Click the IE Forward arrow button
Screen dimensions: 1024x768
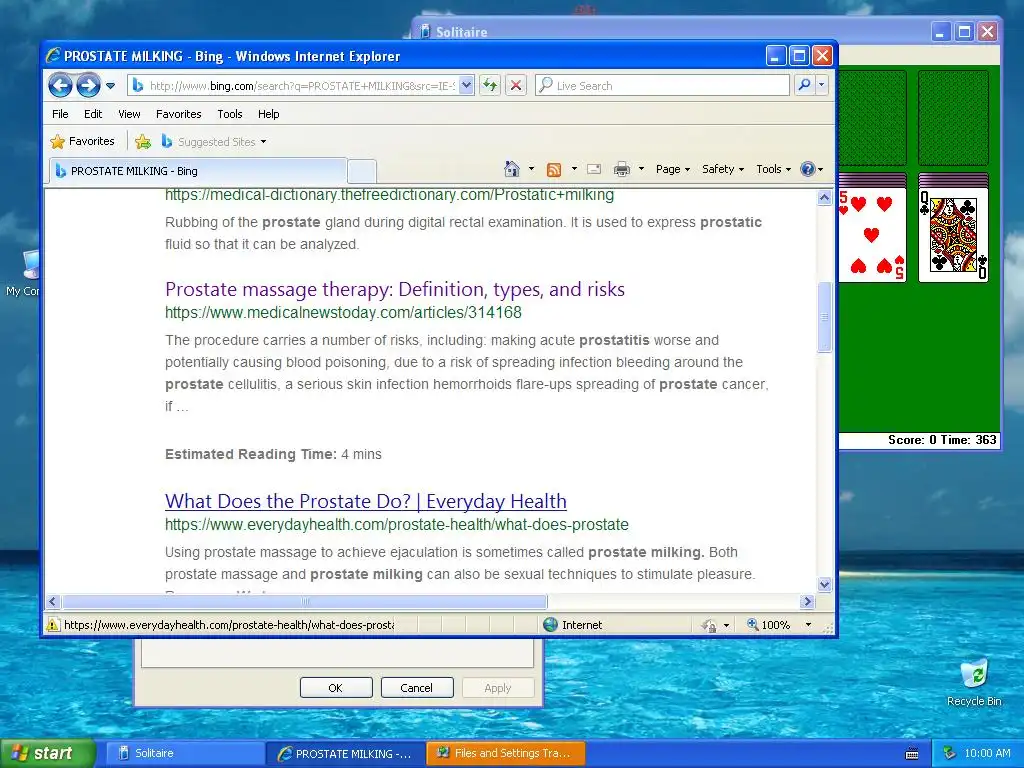pos(88,85)
